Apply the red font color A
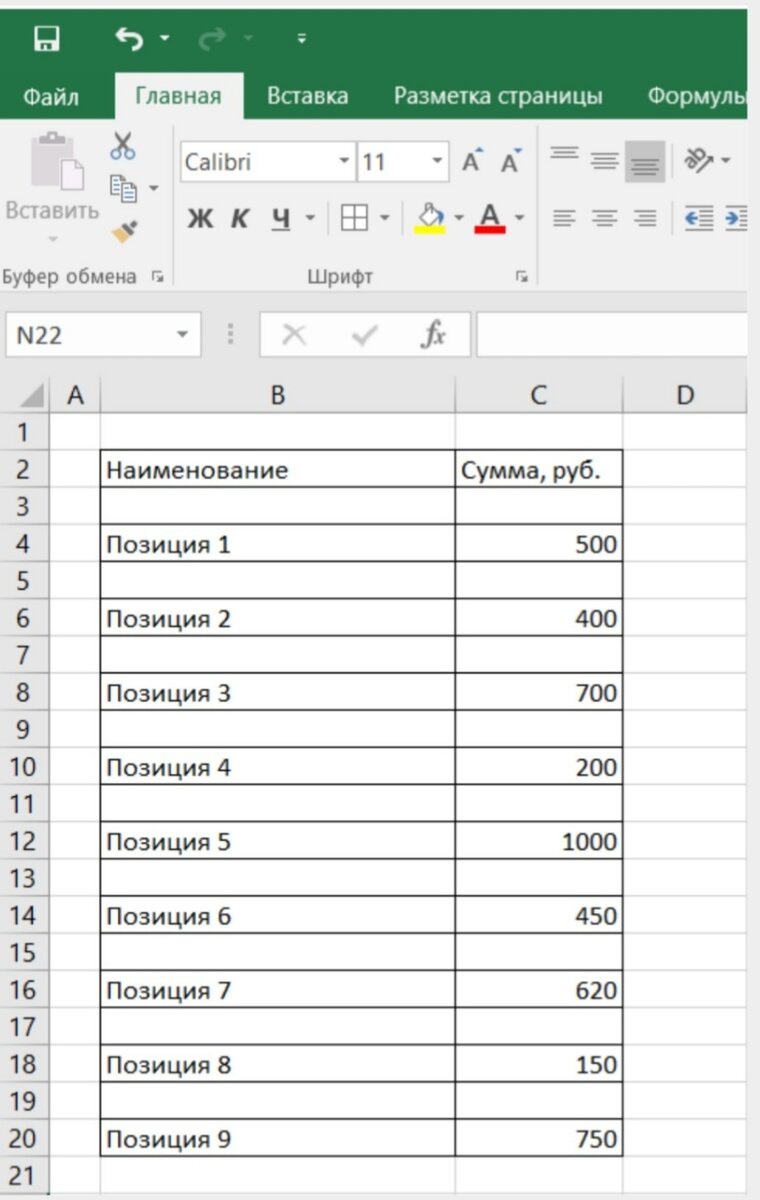Image resolution: width=760 pixels, height=1200 pixels. click(x=490, y=218)
